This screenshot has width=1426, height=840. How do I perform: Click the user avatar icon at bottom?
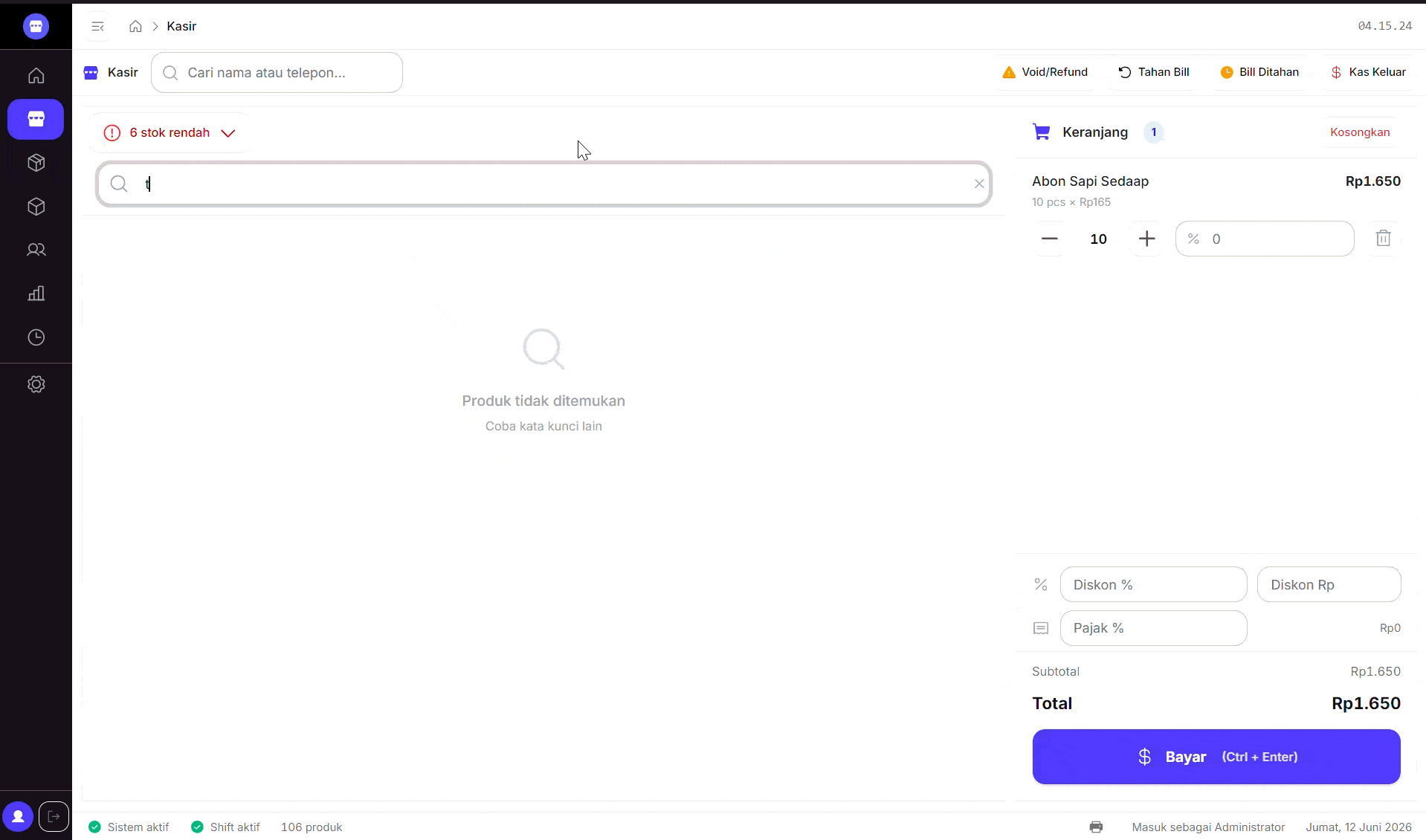[x=18, y=816]
